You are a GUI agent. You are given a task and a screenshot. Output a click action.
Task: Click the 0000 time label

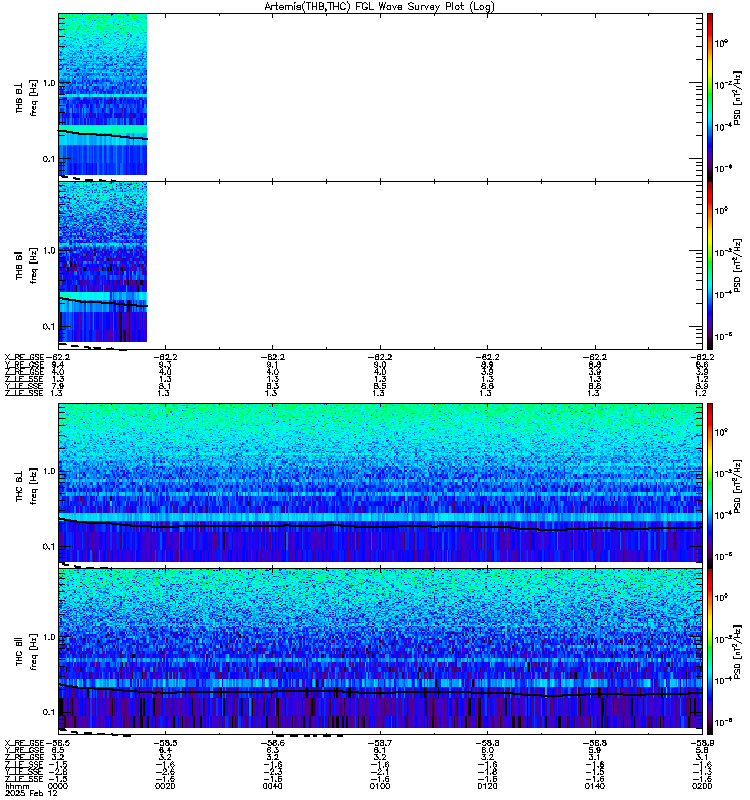point(57,786)
